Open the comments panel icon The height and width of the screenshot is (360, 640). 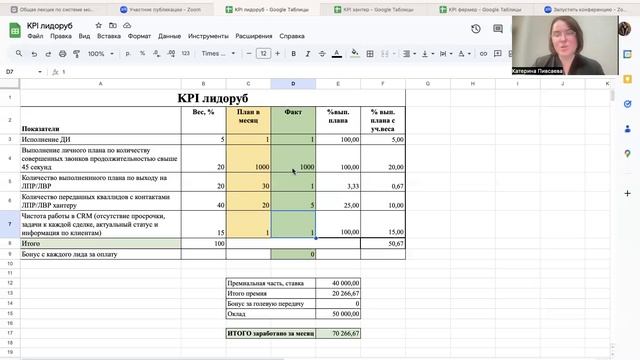pyautogui.click(x=498, y=29)
